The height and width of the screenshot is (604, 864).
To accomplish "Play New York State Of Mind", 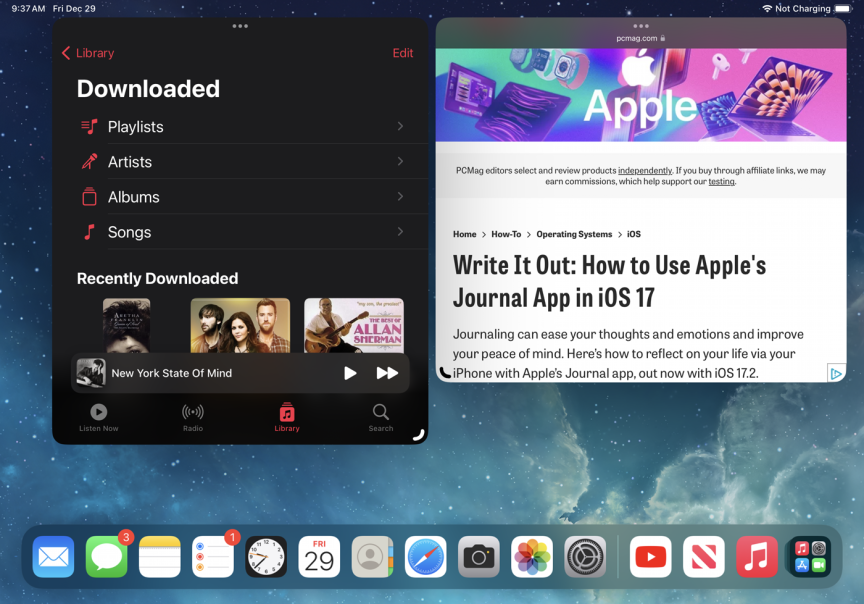I will point(350,373).
